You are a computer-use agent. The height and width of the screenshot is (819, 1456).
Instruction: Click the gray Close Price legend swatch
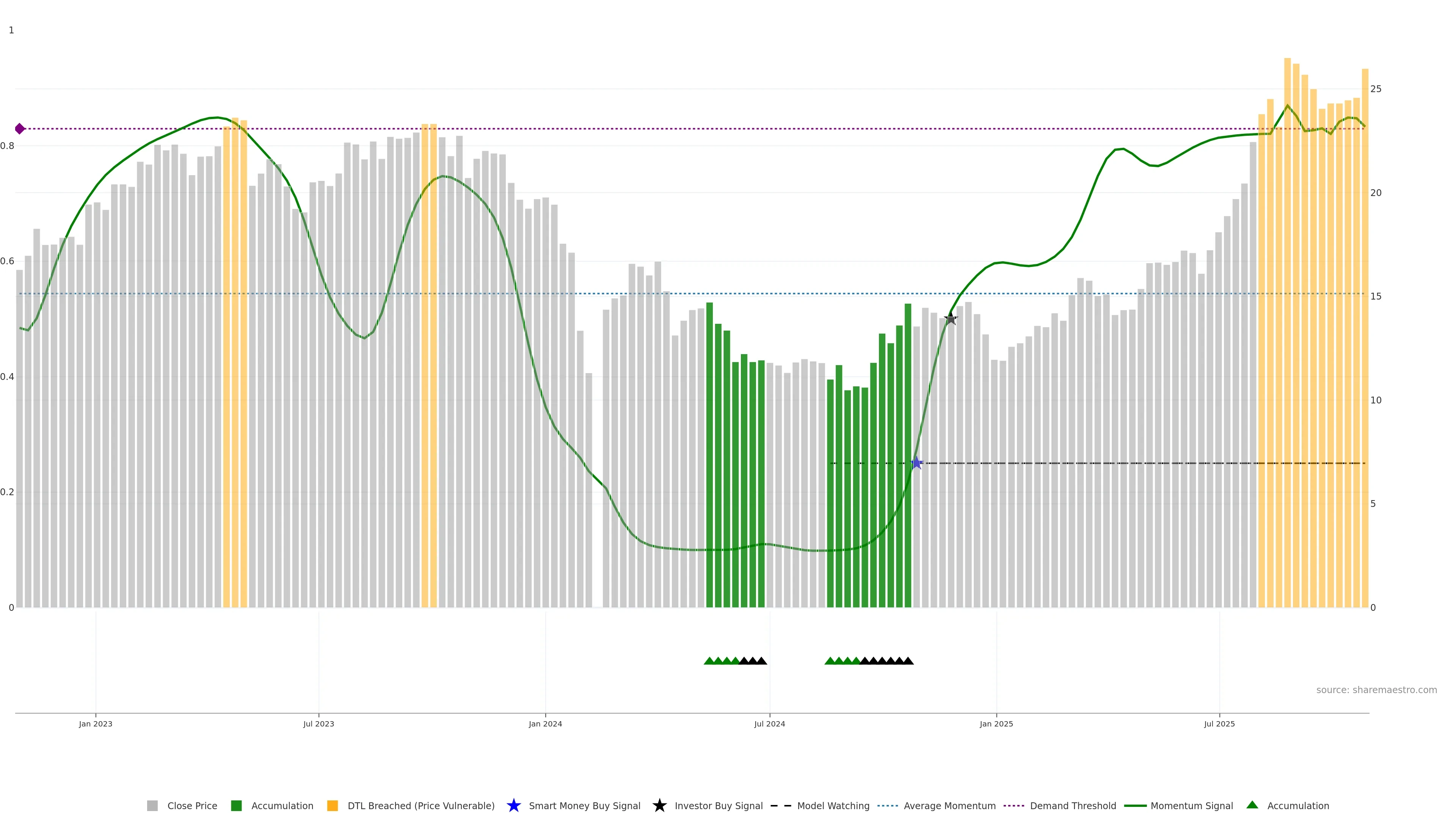coord(152,806)
